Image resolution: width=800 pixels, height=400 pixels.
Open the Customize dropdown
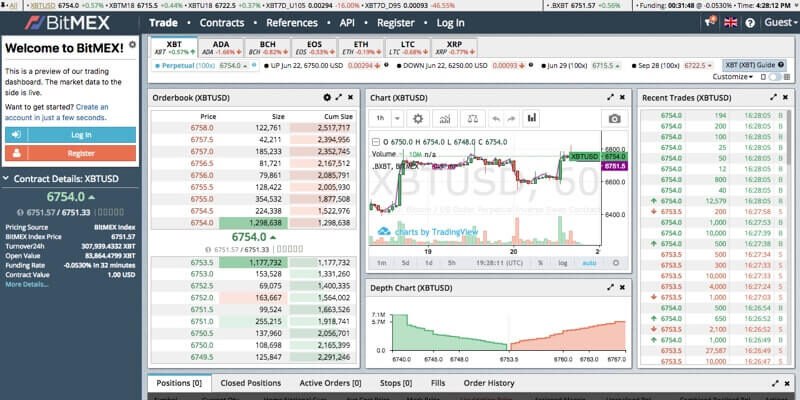coord(733,77)
